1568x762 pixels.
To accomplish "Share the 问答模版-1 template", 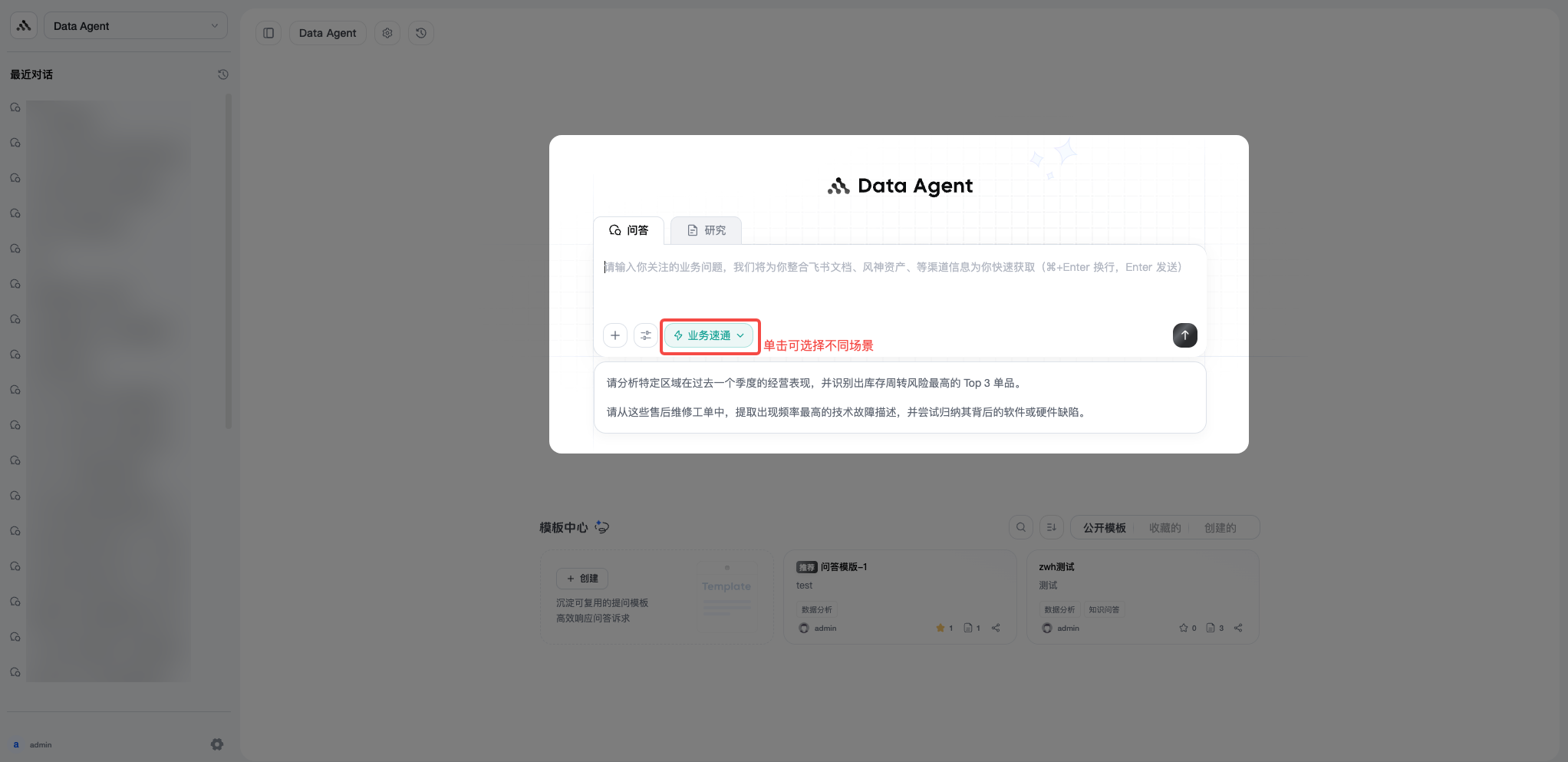I will point(996,628).
